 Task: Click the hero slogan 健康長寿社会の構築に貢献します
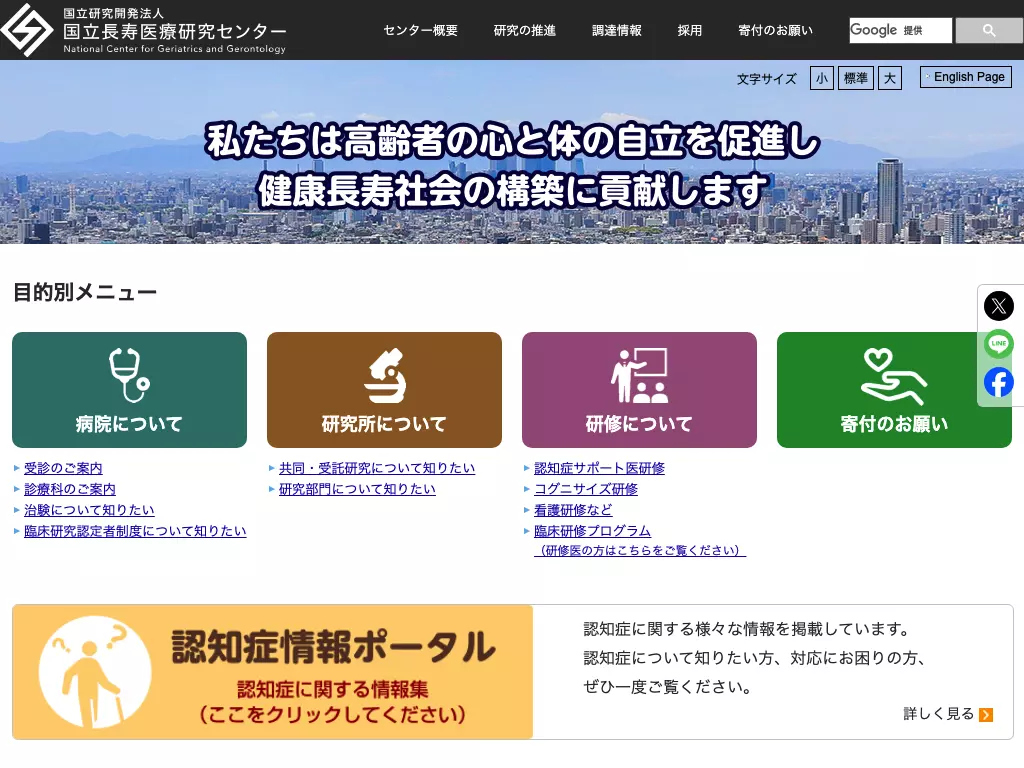513,190
